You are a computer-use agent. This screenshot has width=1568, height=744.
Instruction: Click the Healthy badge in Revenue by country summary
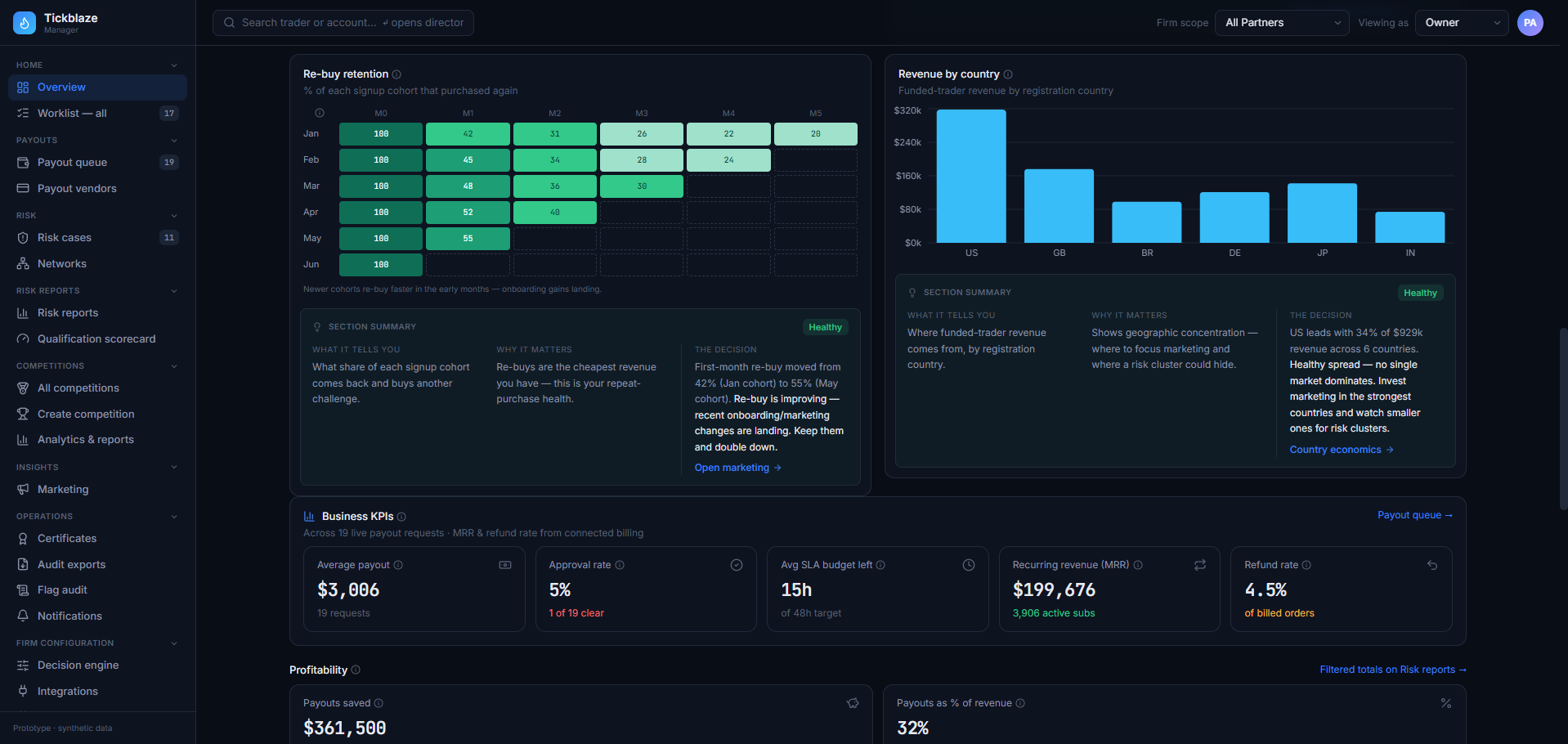1420,293
